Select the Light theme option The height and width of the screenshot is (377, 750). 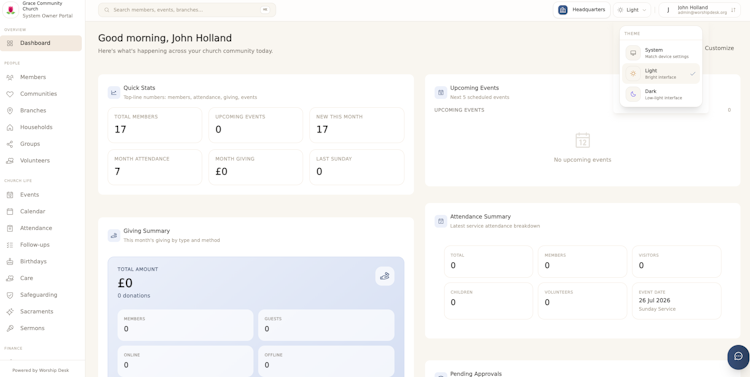[661, 74]
